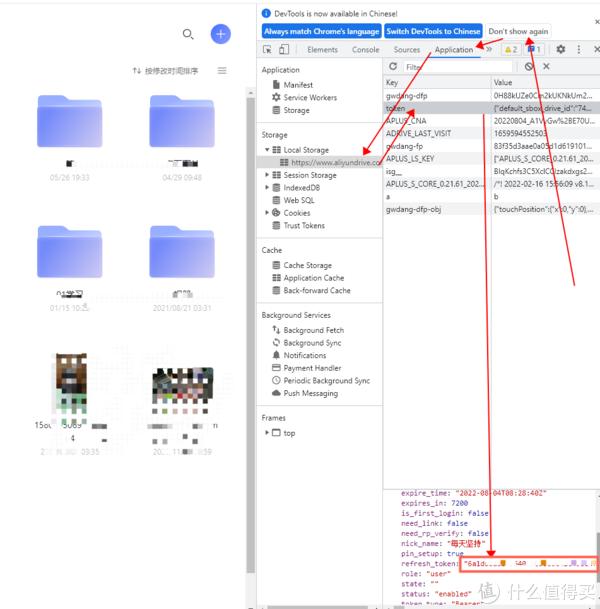The width and height of the screenshot is (600, 609).
Task: Clear all storage entries icon
Action: coord(529,66)
